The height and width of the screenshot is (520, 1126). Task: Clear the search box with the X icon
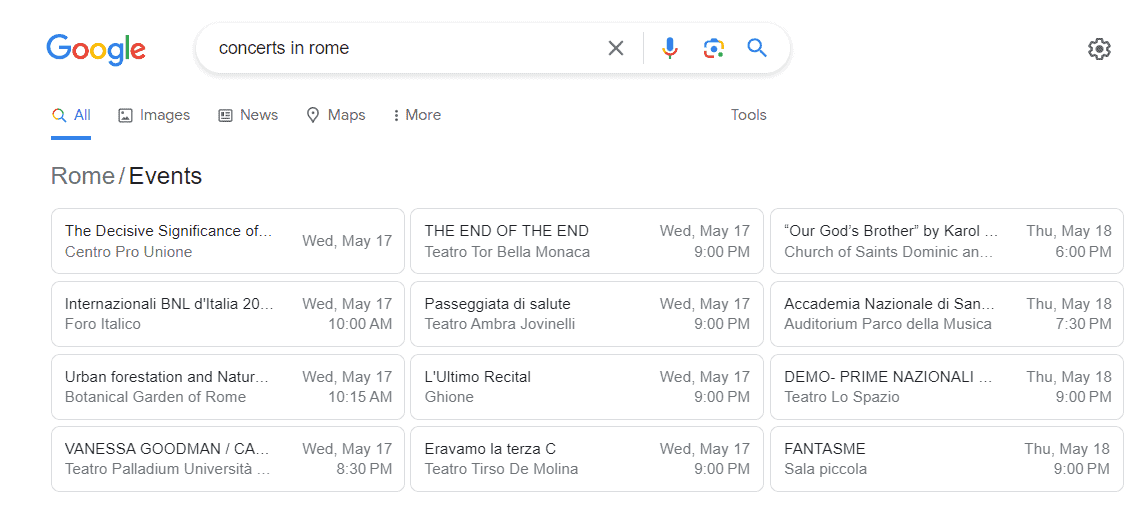(615, 48)
